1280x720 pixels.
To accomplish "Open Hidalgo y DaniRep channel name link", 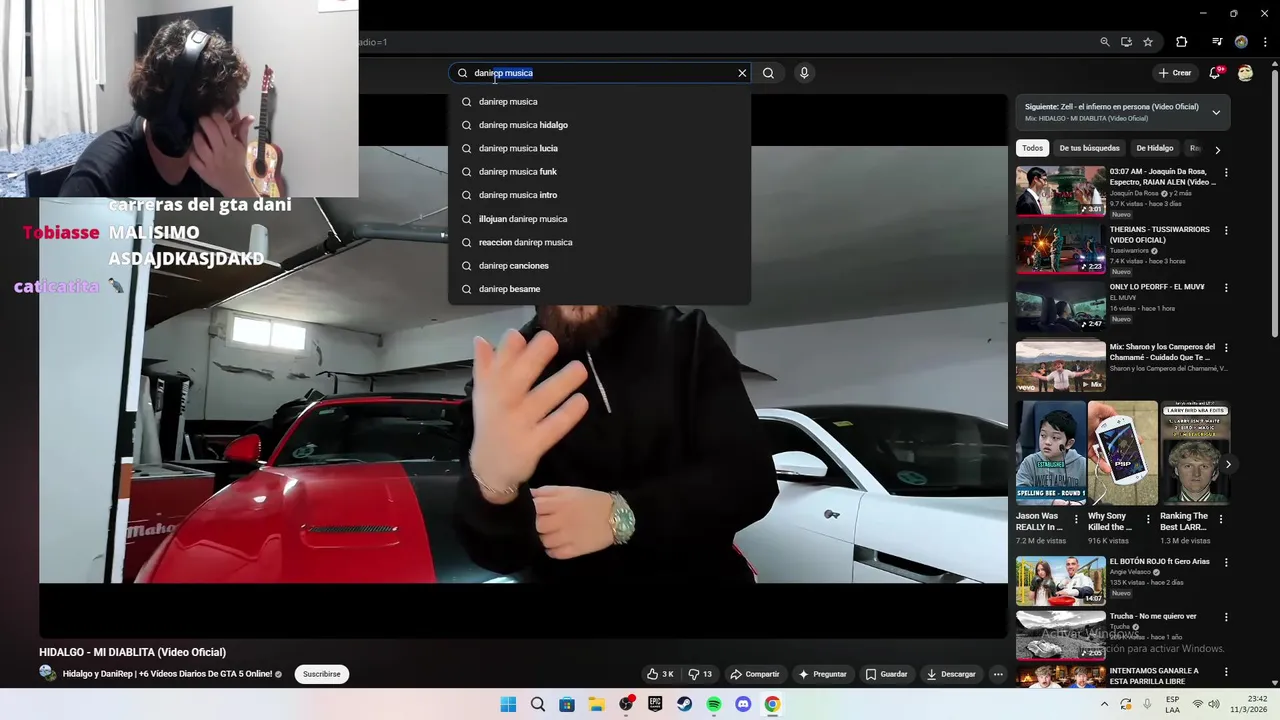I will click(x=167, y=674).
